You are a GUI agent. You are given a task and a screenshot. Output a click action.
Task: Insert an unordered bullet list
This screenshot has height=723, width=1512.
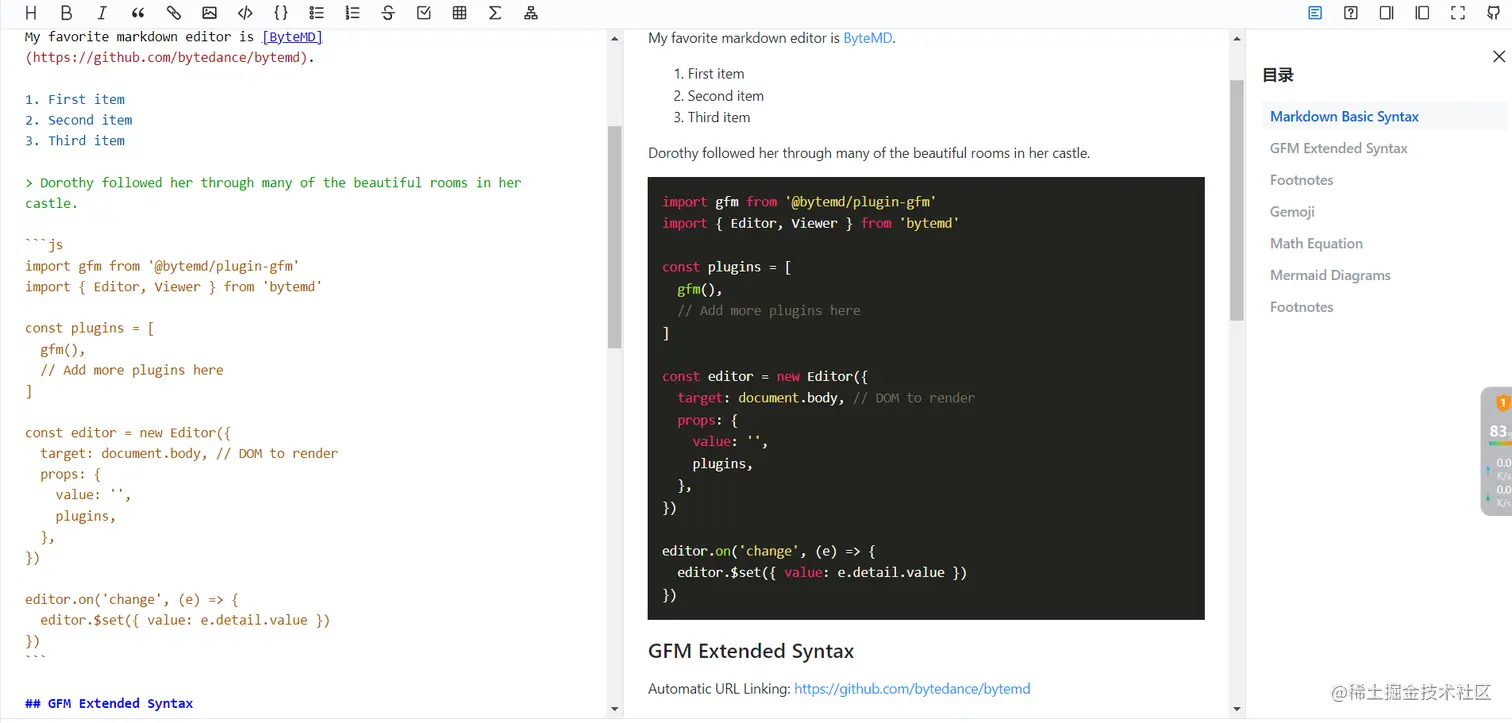tap(316, 13)
